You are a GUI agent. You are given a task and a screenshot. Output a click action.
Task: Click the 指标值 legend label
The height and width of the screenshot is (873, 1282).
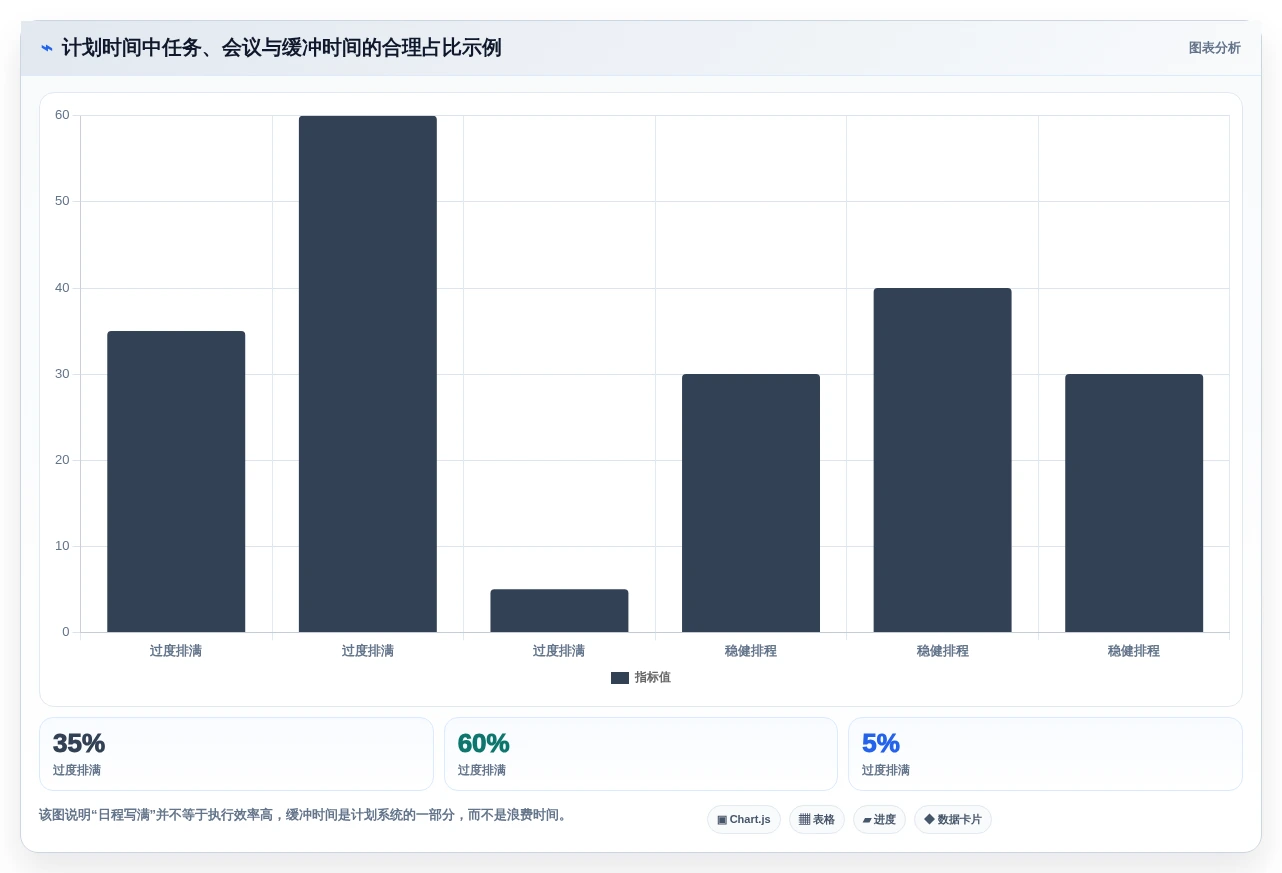coord(652,678)
